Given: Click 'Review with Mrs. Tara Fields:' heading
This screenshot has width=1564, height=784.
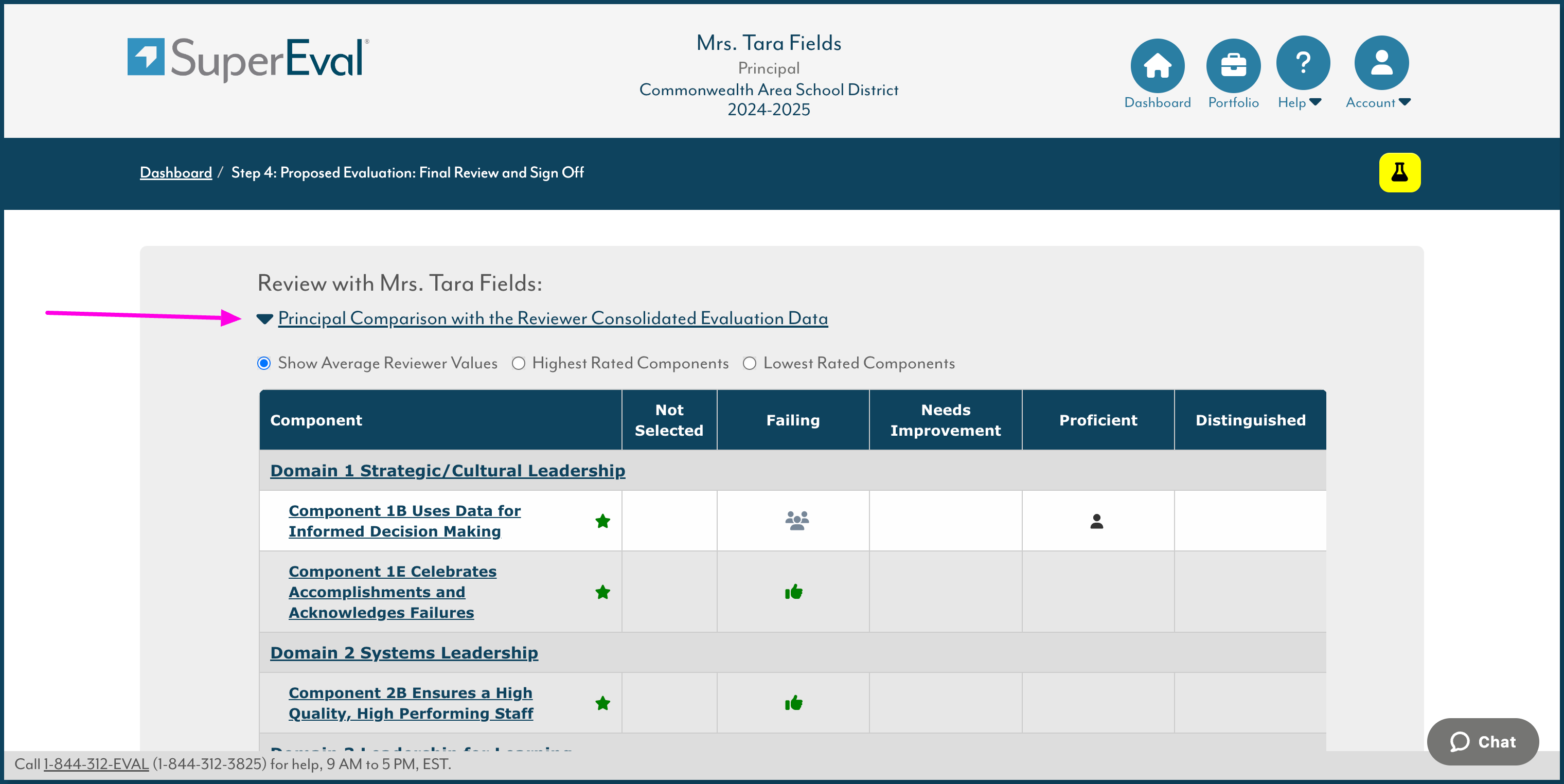Looking at the screenshot, I should tap(400, 283).
